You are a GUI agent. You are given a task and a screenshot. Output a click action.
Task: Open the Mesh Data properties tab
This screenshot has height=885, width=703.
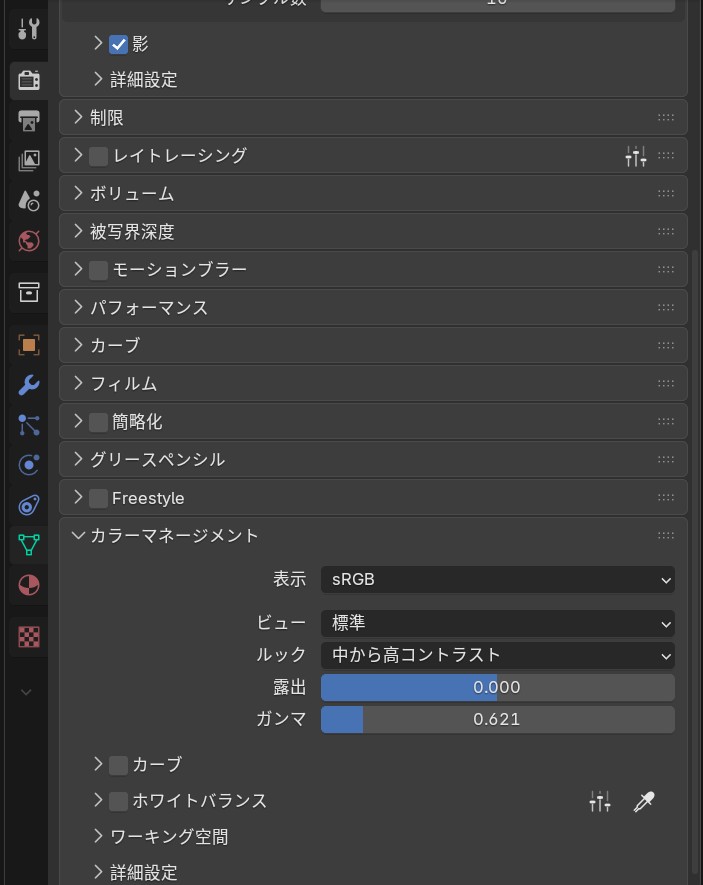(28, 545)
